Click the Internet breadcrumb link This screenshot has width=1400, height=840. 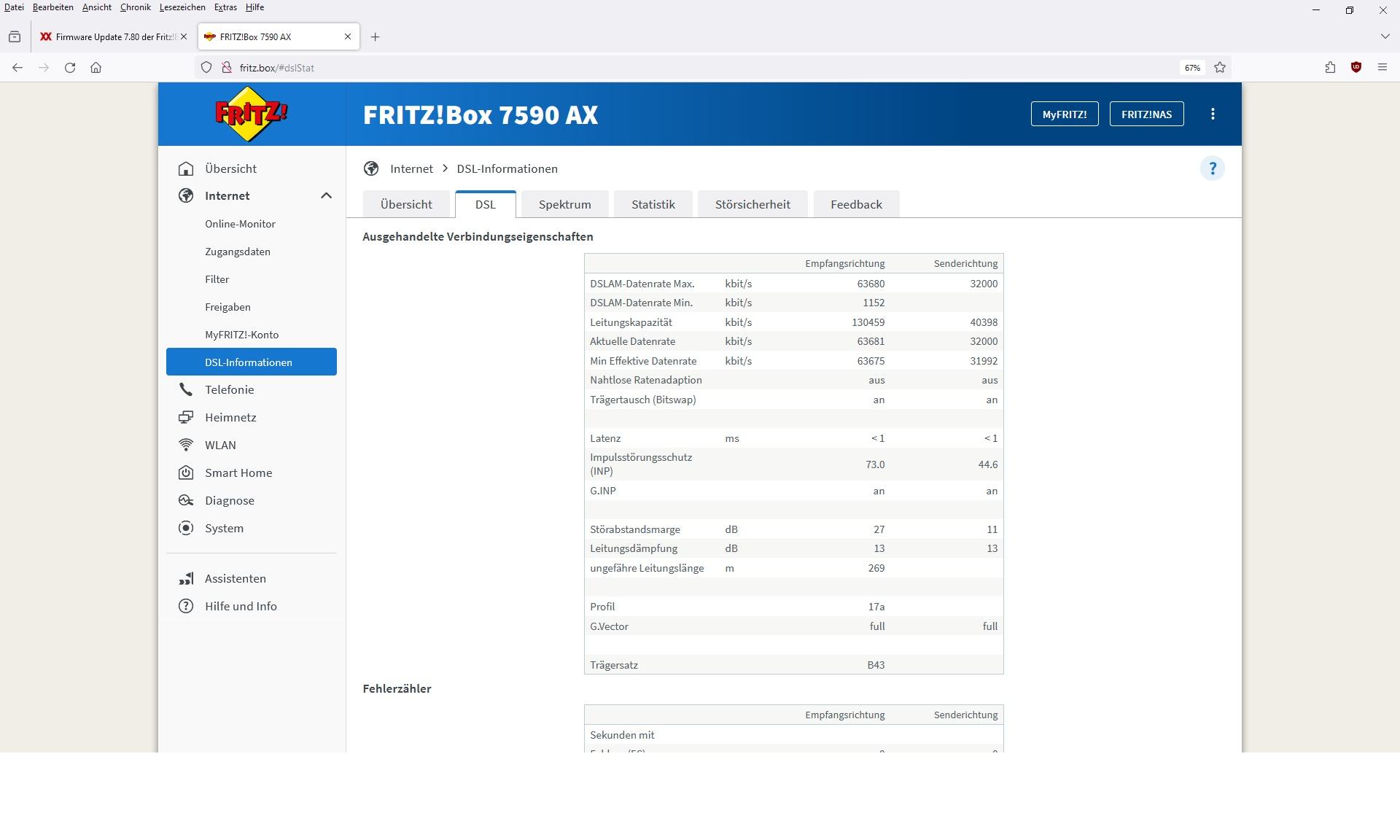click(411, 168)
